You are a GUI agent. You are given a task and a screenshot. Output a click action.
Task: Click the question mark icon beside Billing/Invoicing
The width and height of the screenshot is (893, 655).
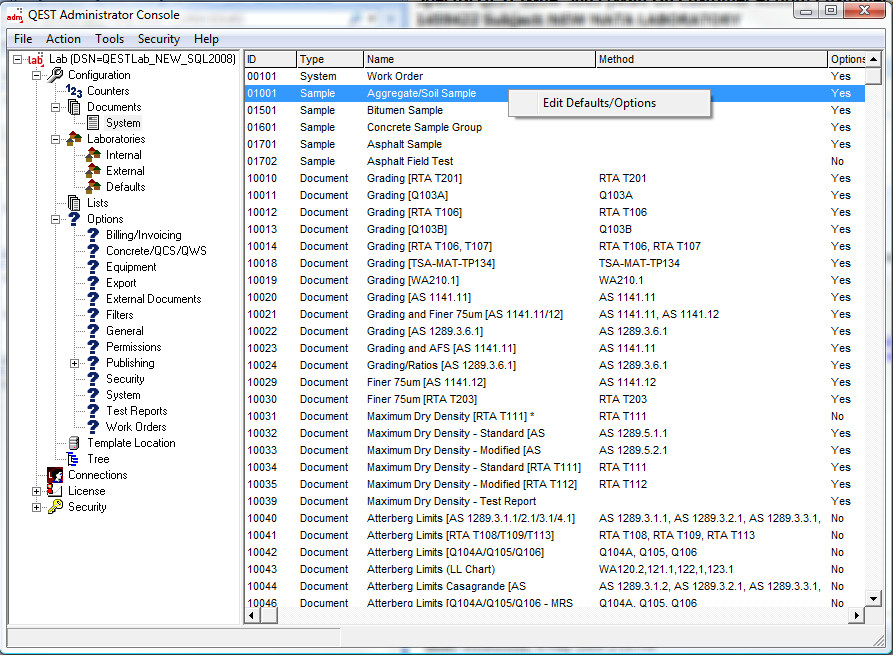point(93,235)
